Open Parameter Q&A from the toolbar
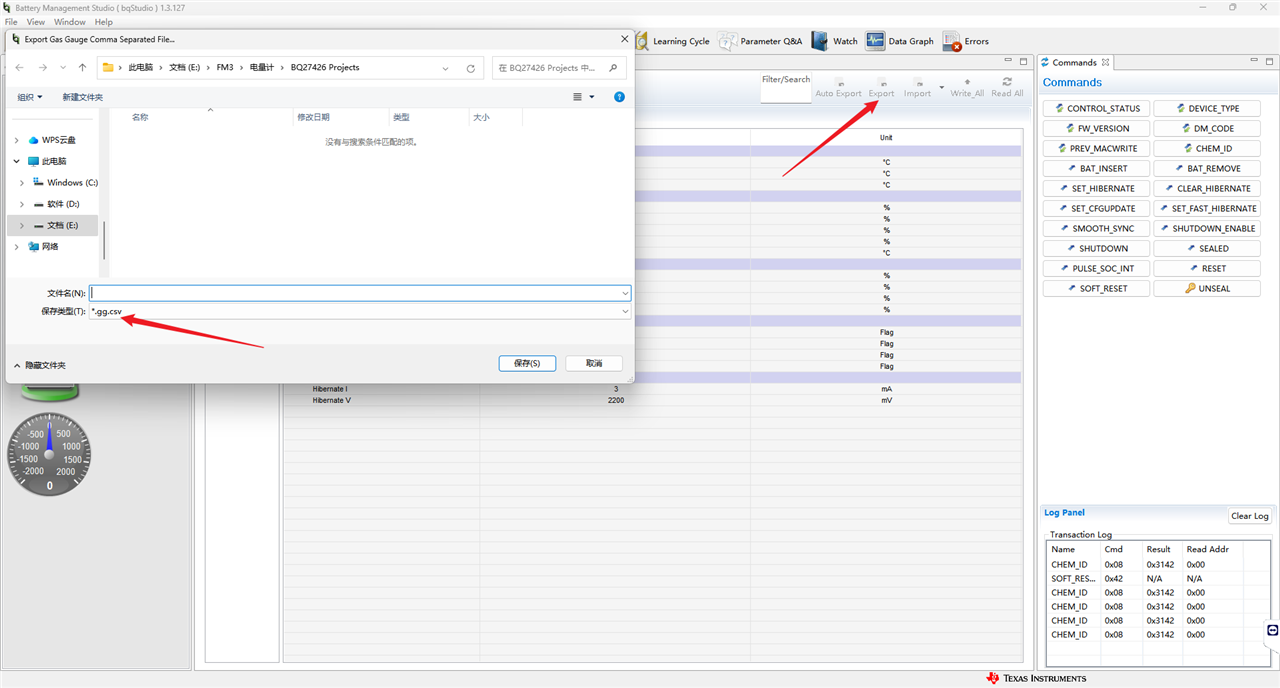 (x=761, y=41)
